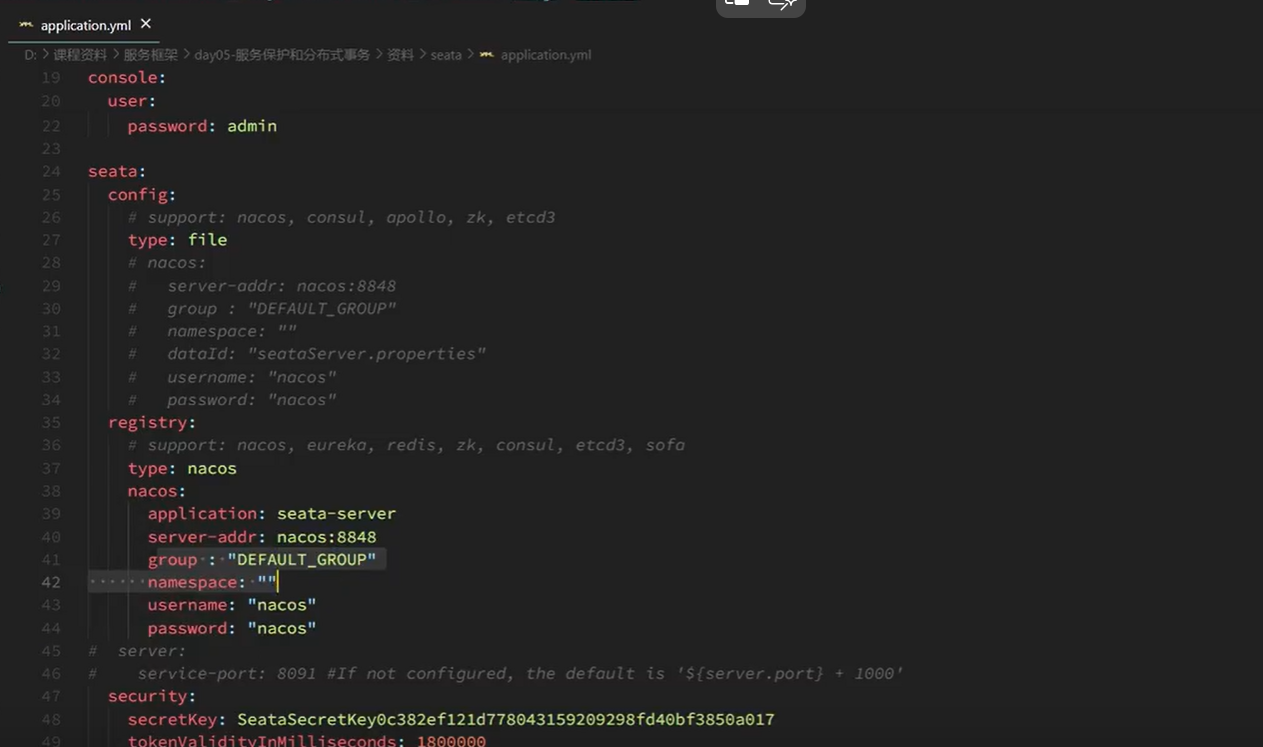Open the 资料 breadcrumb folder

[400, 55]
